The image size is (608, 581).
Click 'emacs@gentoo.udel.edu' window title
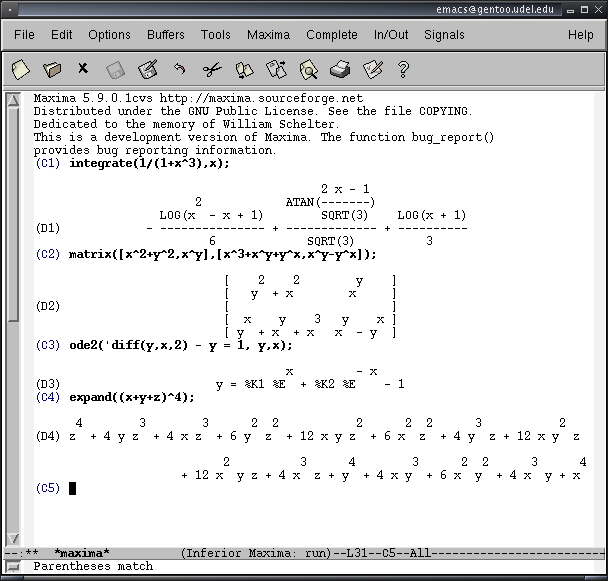tap(495, 9)
